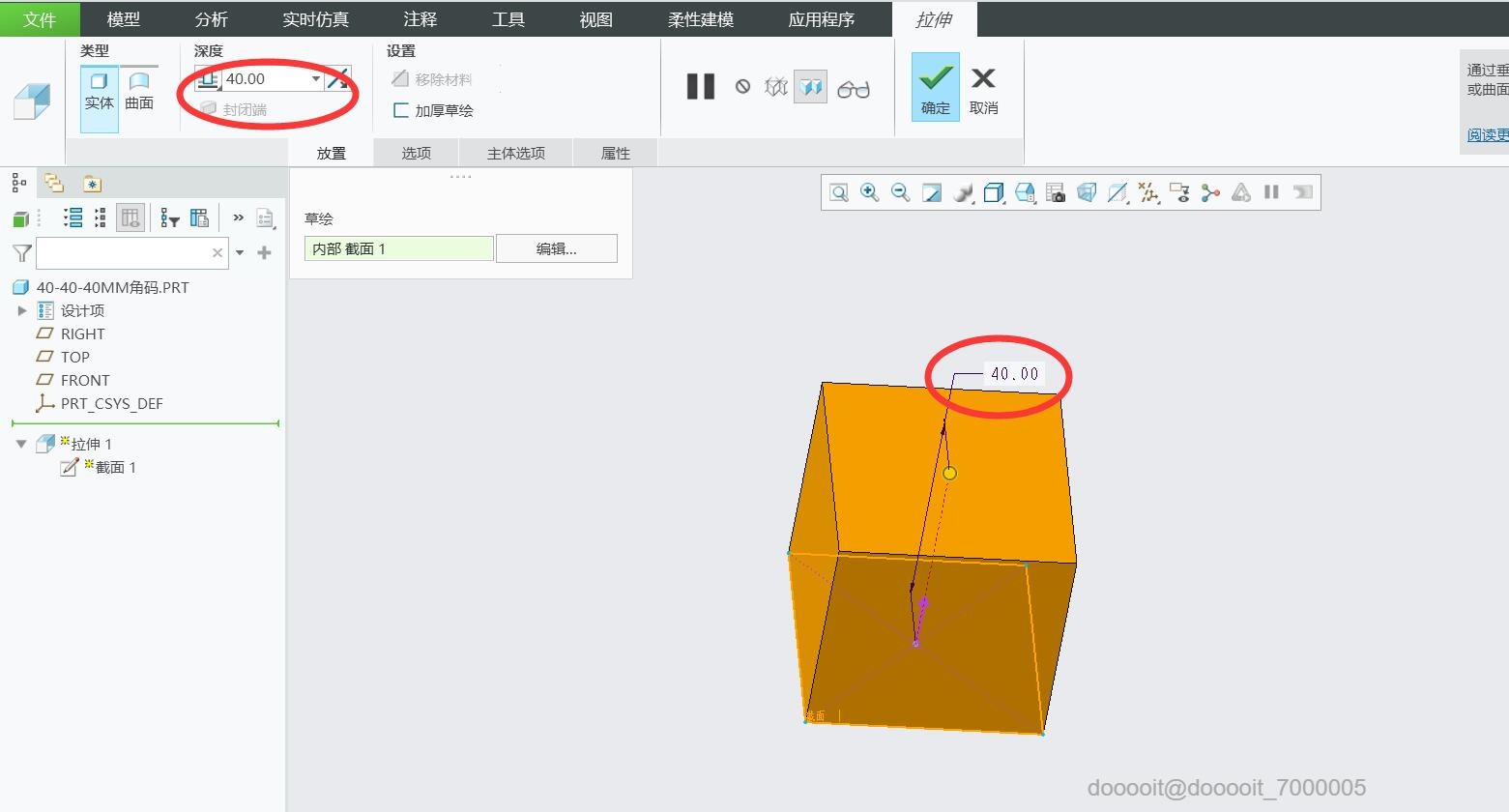This screenshot has height=812, width=1509.
Task: Toggle the tree columns display icon
Action: [x=131, y=217]
